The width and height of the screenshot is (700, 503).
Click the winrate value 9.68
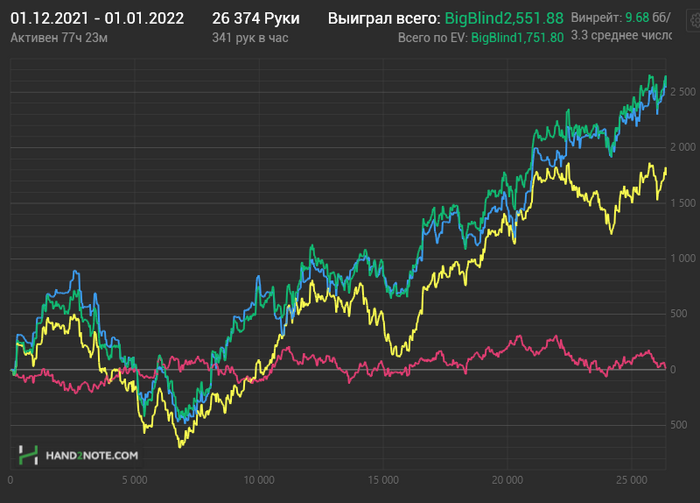637,17
